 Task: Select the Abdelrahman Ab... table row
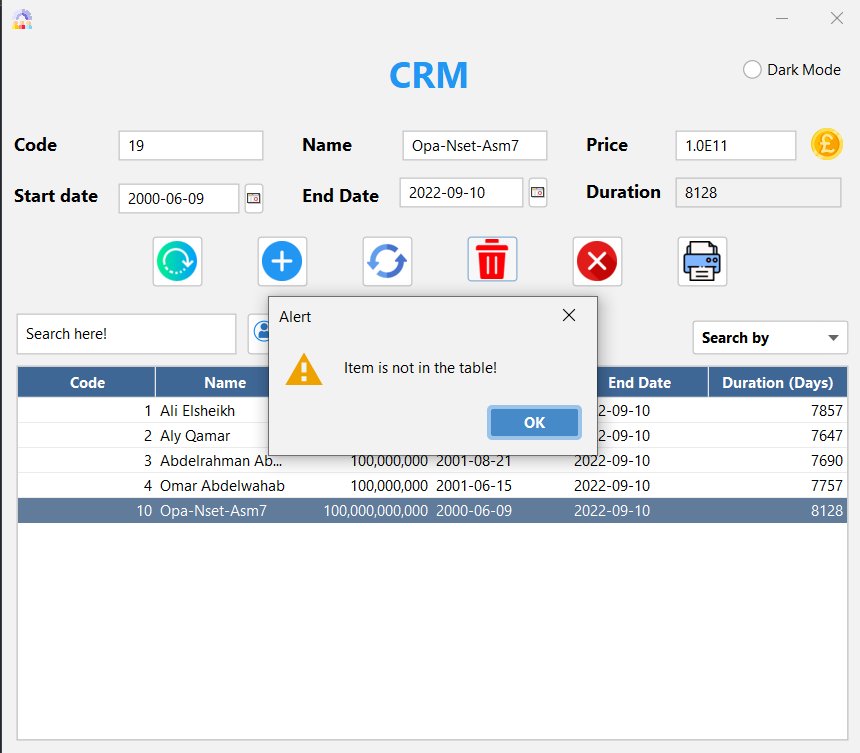(x=432, y=461)
